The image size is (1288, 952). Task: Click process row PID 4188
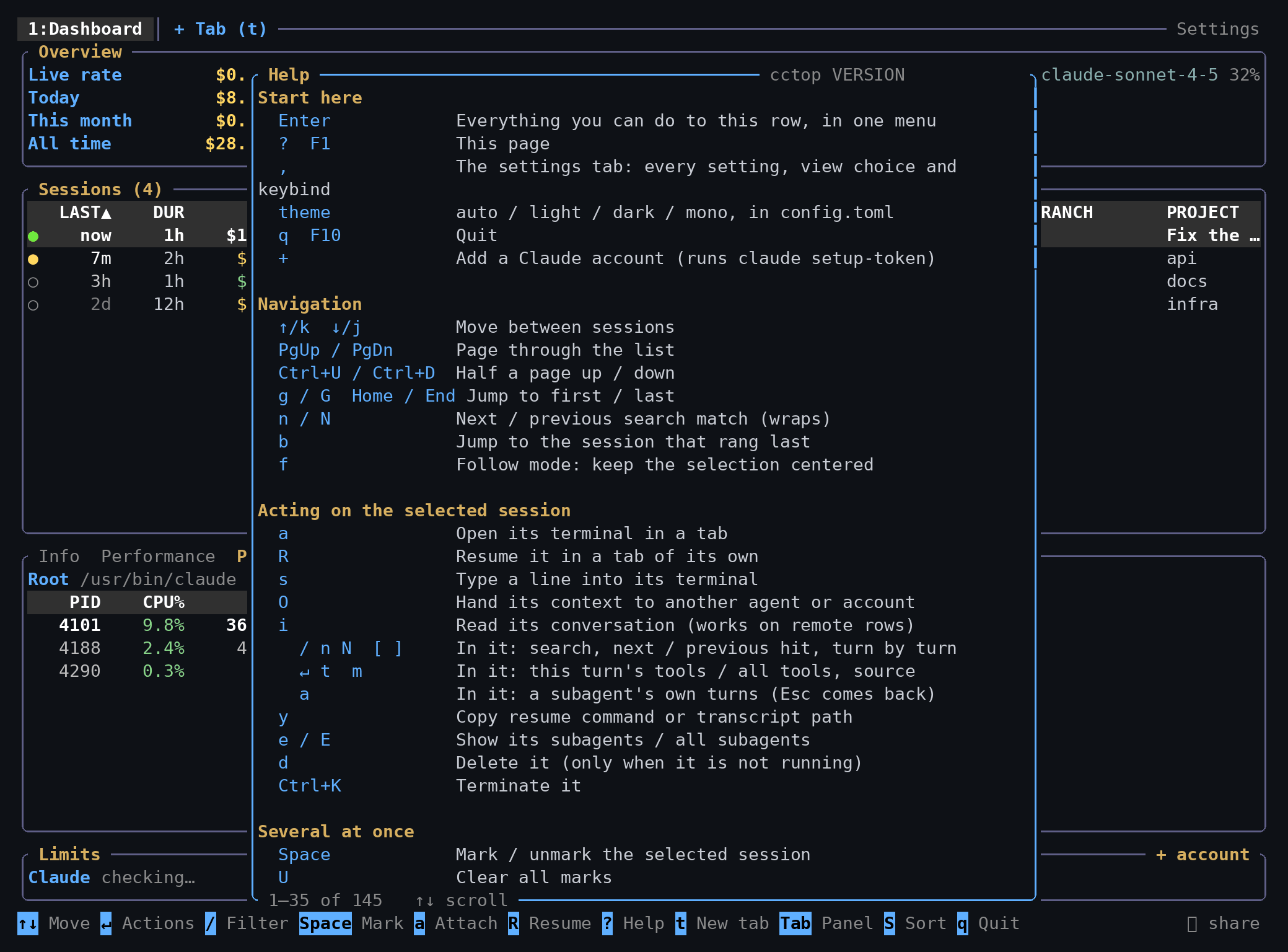tap(137, 648)
